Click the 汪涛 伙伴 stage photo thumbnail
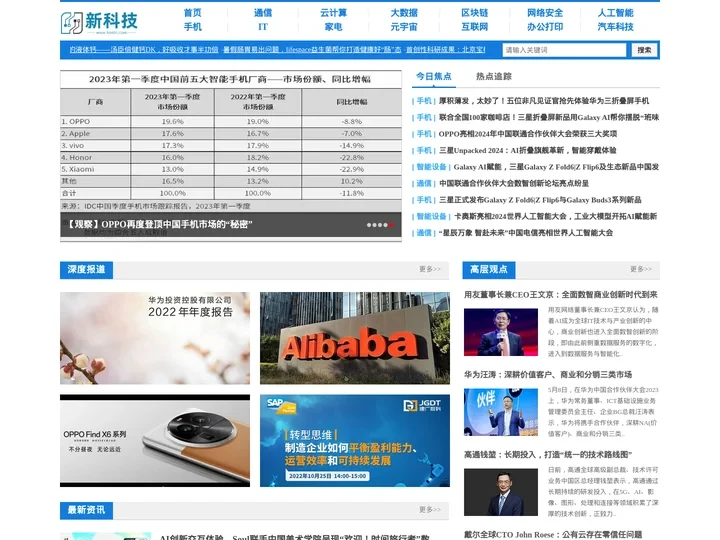 click(x=501, y=412)
